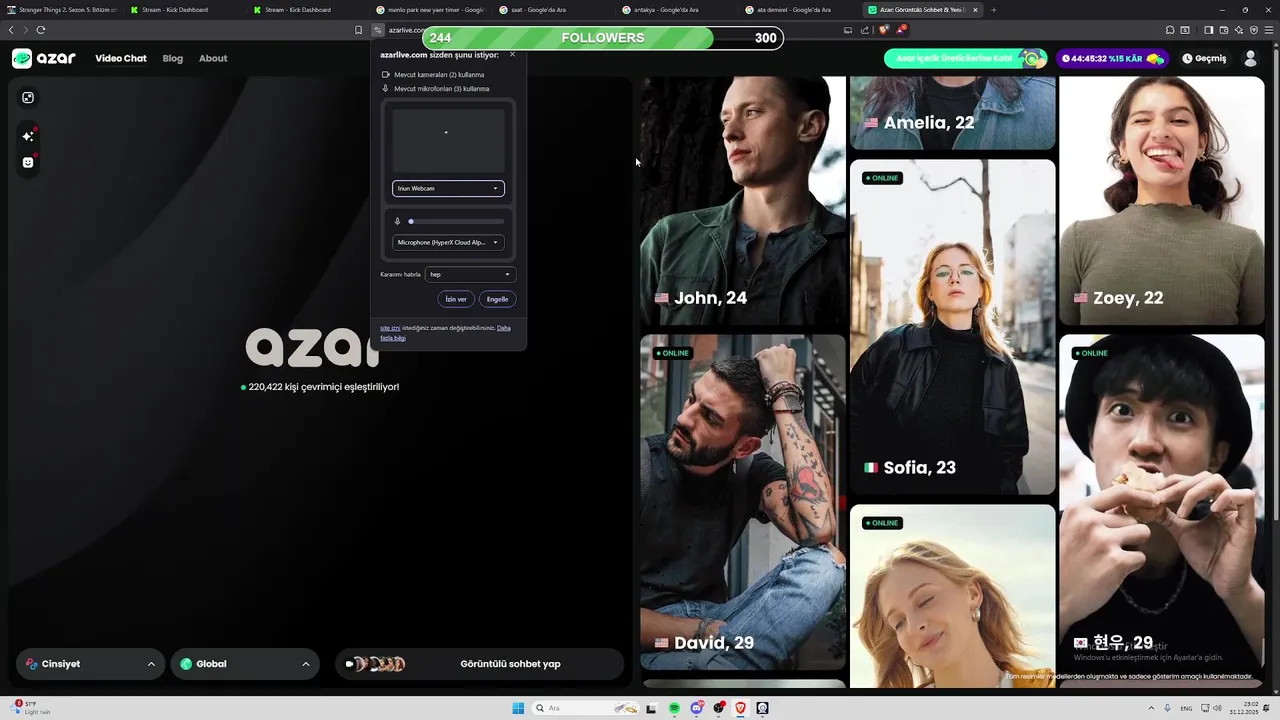Open the Iriun Webcam camera dropdown
Screen dimensions: 1280x720
tap(448, 188)
